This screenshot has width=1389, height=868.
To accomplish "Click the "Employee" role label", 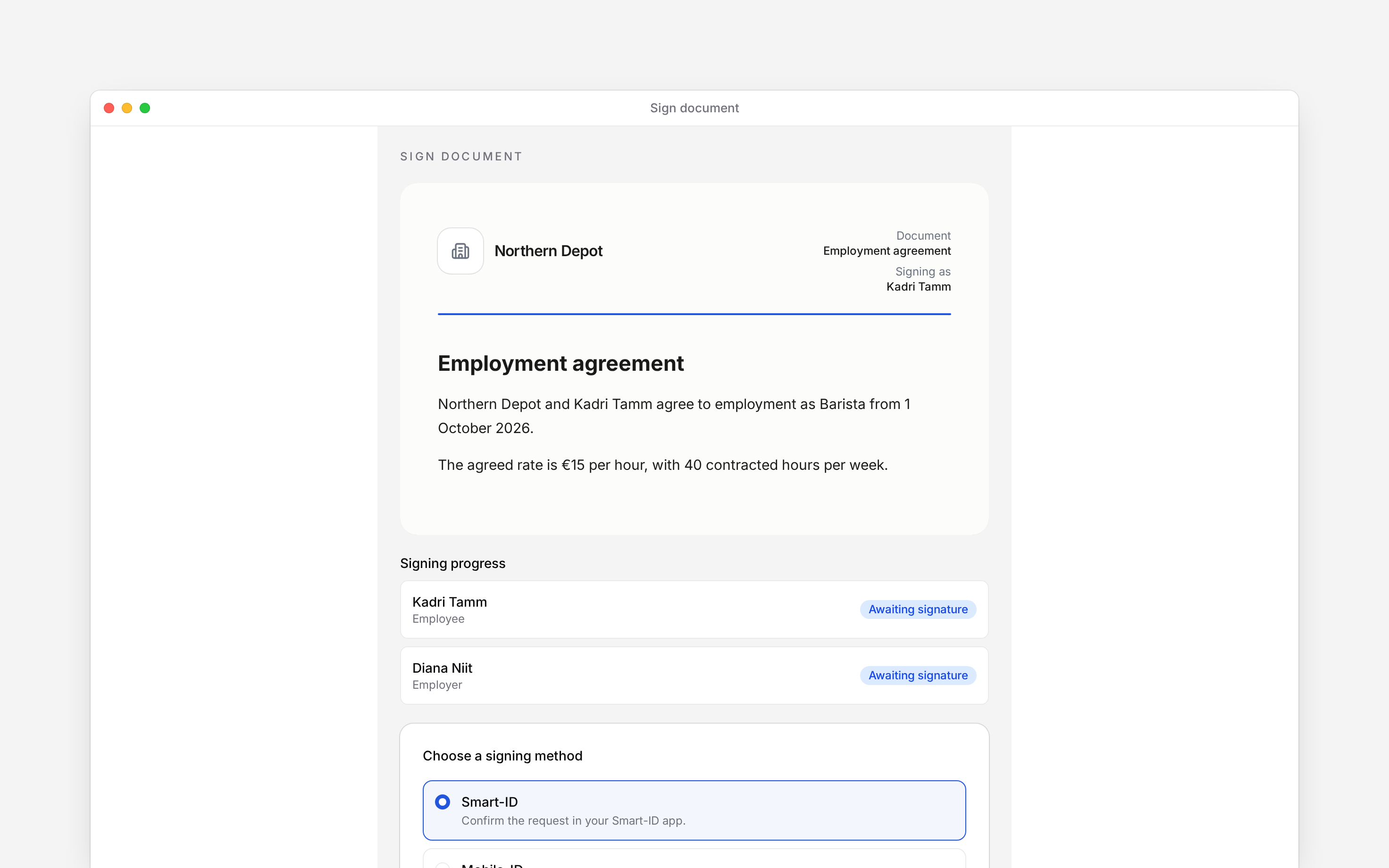I will tap(438, 619).
